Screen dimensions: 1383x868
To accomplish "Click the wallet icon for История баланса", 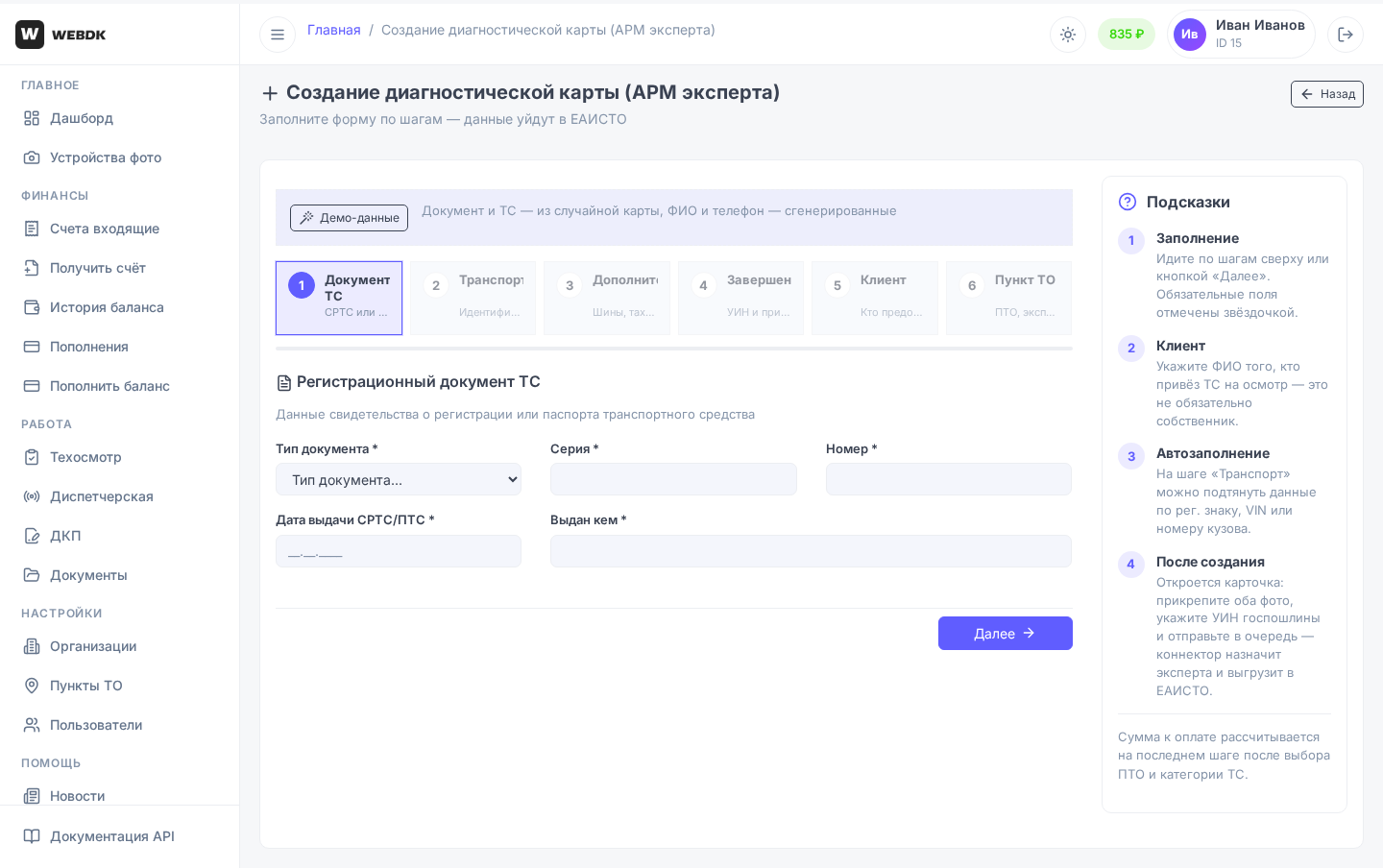I will pos(32,307).
